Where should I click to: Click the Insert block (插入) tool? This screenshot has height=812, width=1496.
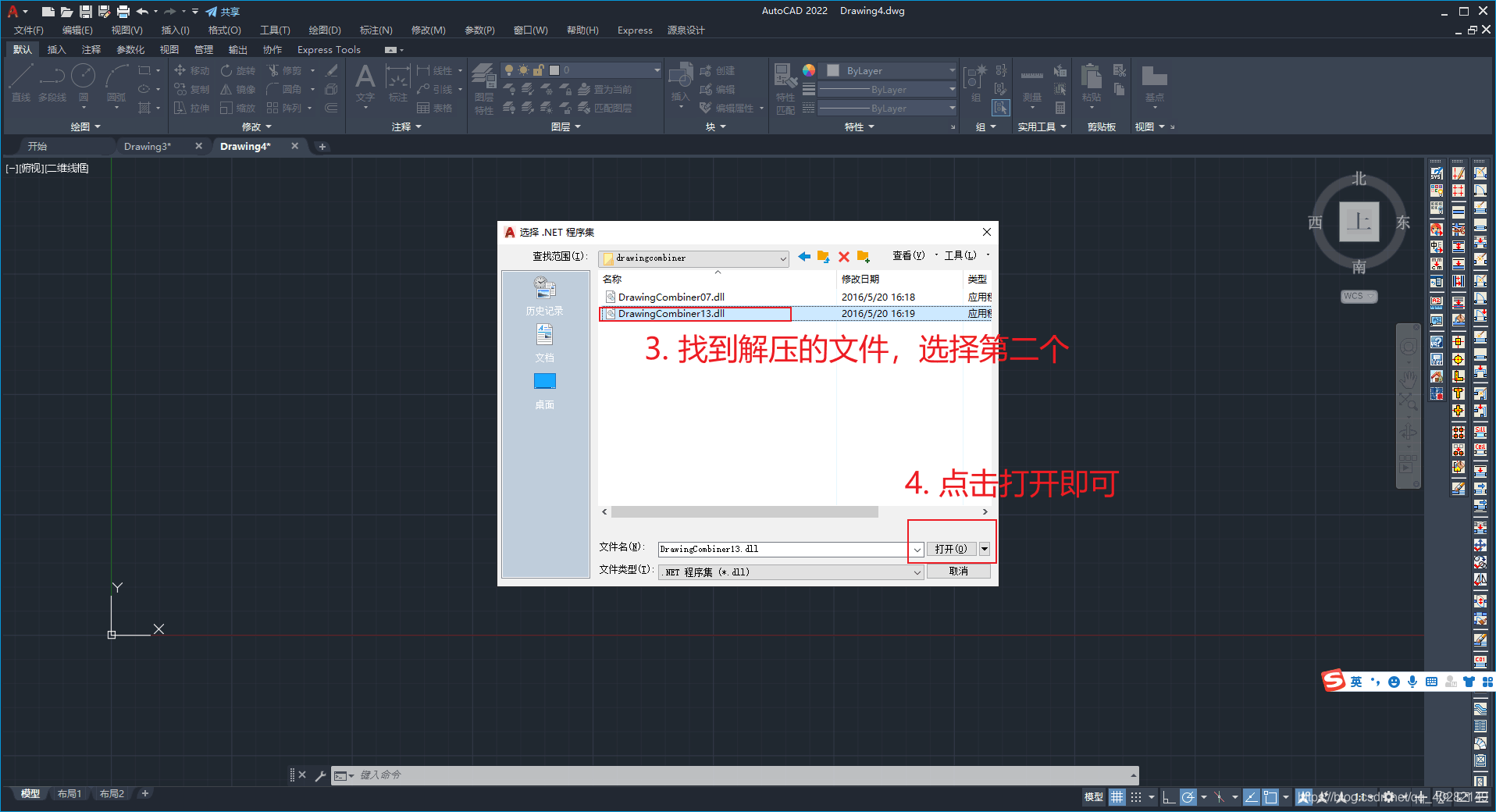(680, 83)
